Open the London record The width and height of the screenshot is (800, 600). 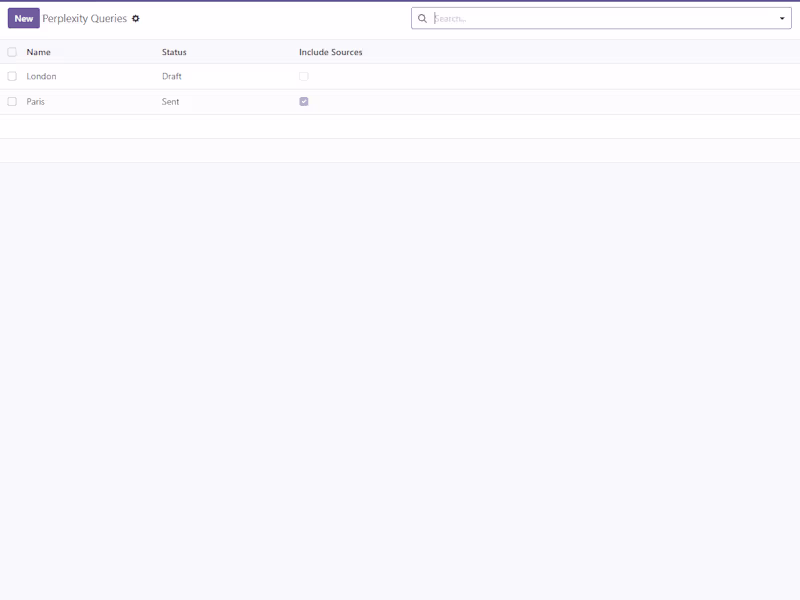(x=41, y=76)
